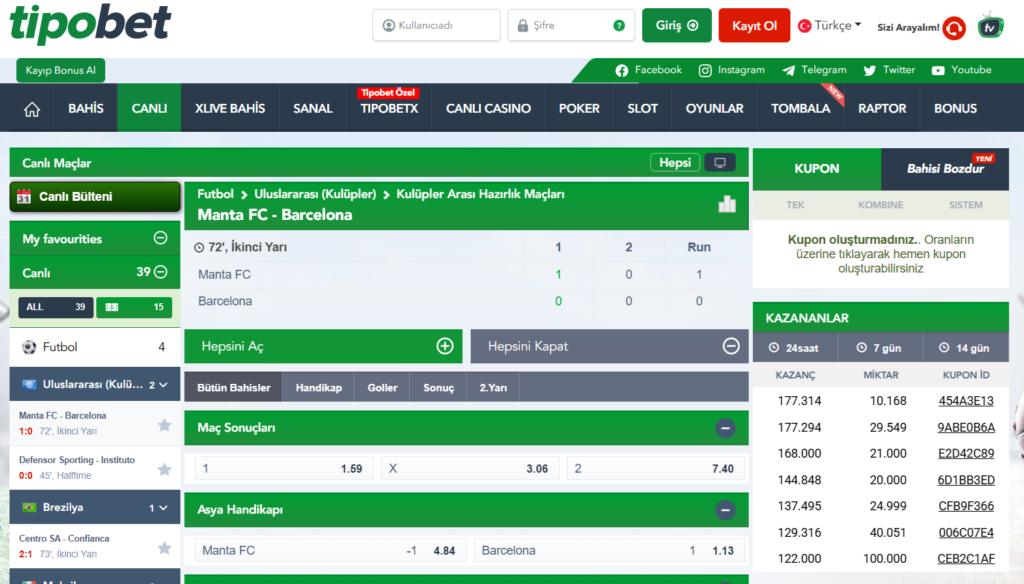
Task: Open coupon ID 454A3E13 link
Action: [x=966, y=401]
